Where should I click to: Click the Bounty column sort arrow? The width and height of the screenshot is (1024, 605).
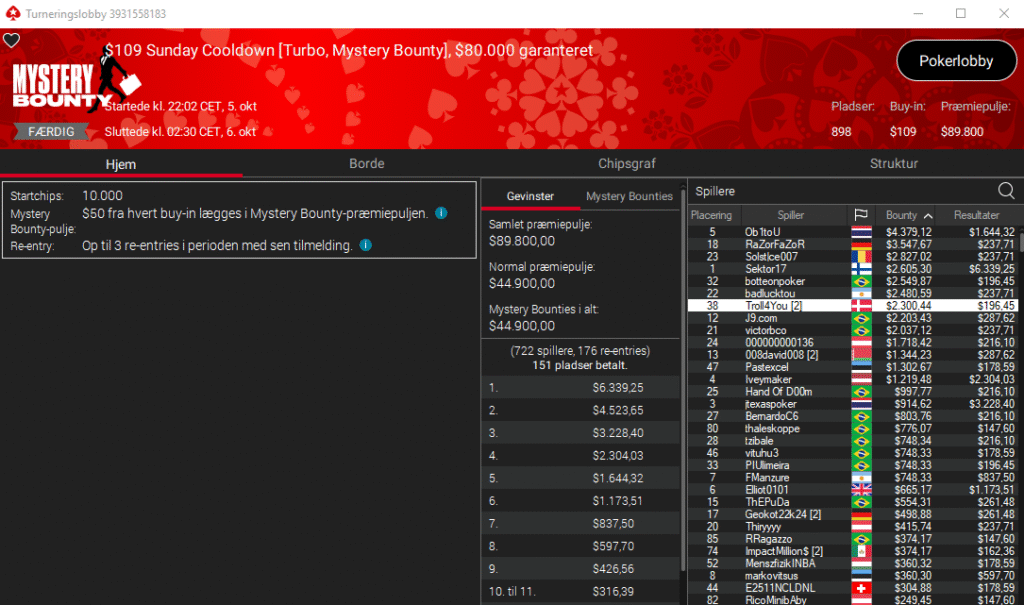928,216
